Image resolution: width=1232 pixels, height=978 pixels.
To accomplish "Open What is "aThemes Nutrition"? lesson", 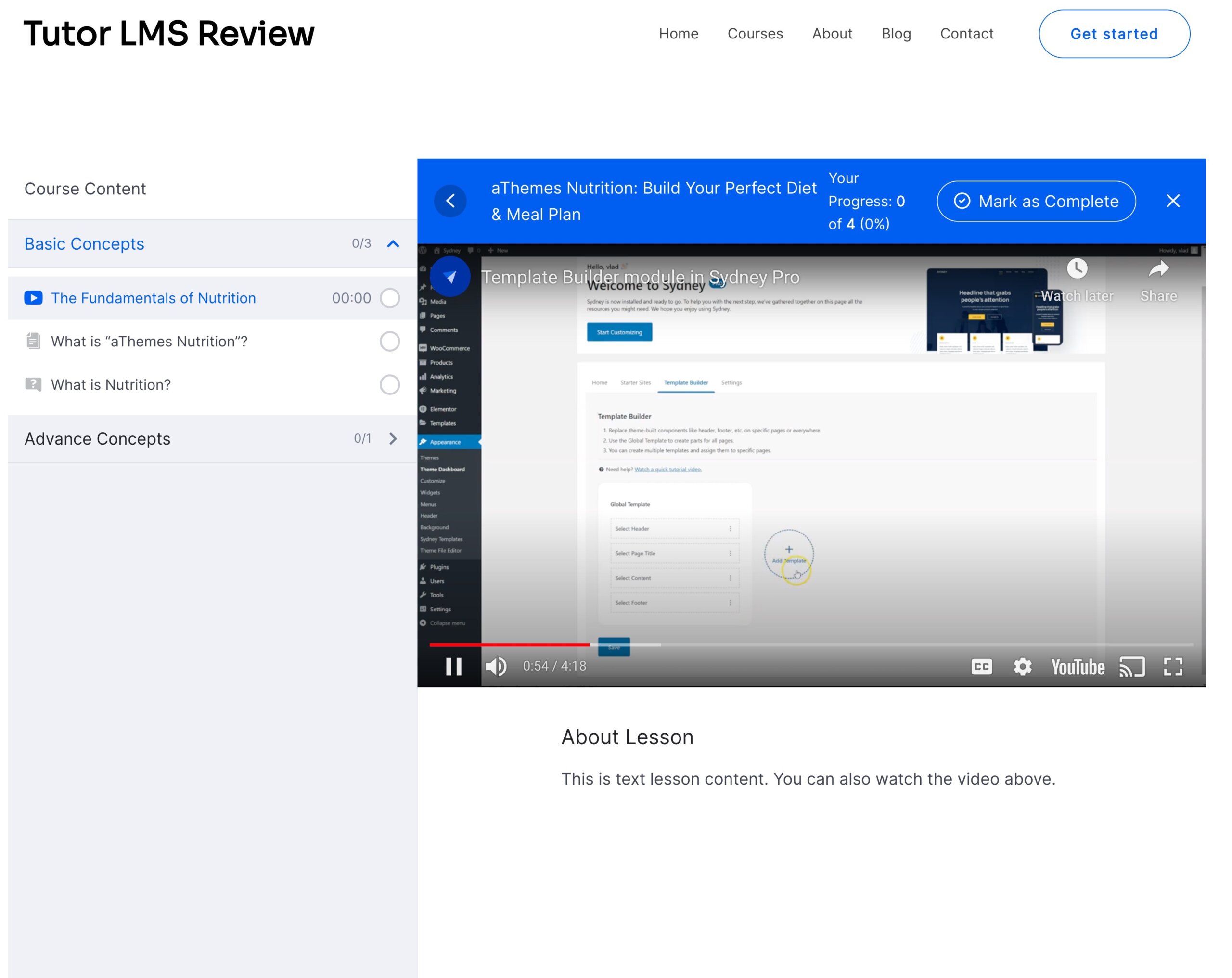I will pyautogui.click(x=149, y=342).
